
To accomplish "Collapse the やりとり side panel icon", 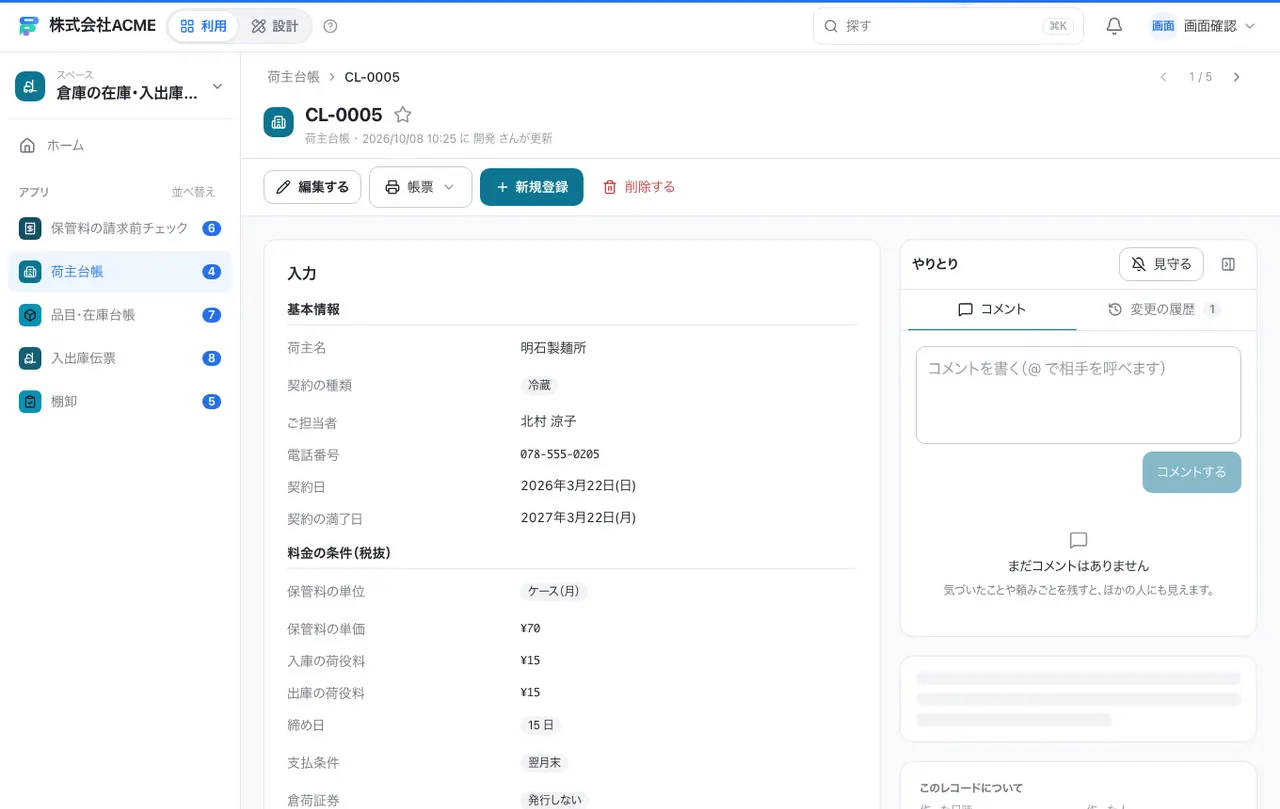I will (x=1229, y=264).
